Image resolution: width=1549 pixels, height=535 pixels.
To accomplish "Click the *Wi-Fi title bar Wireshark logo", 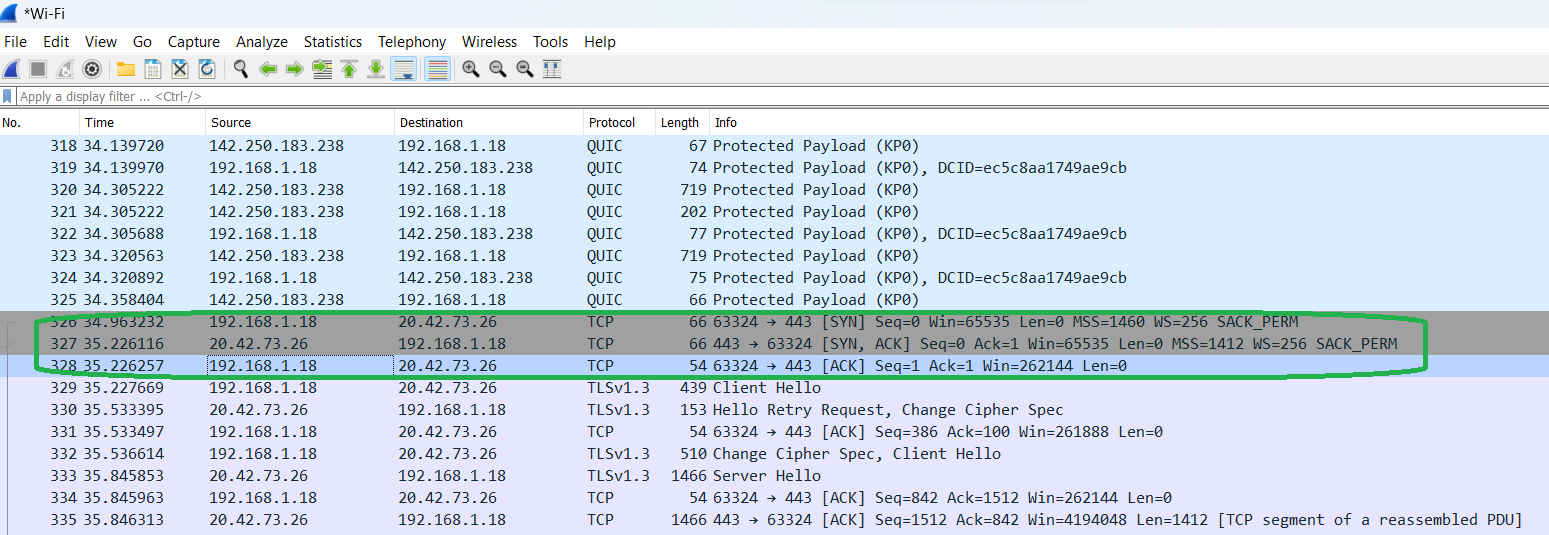I will click(10, 13).
